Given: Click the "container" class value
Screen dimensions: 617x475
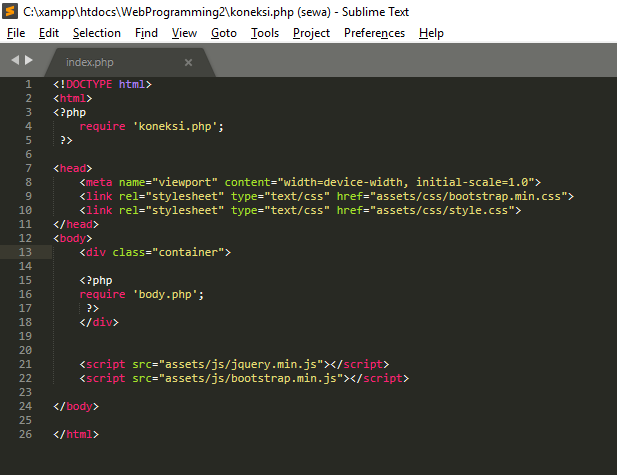Looking at the screenshot, I should coord(188,252).
